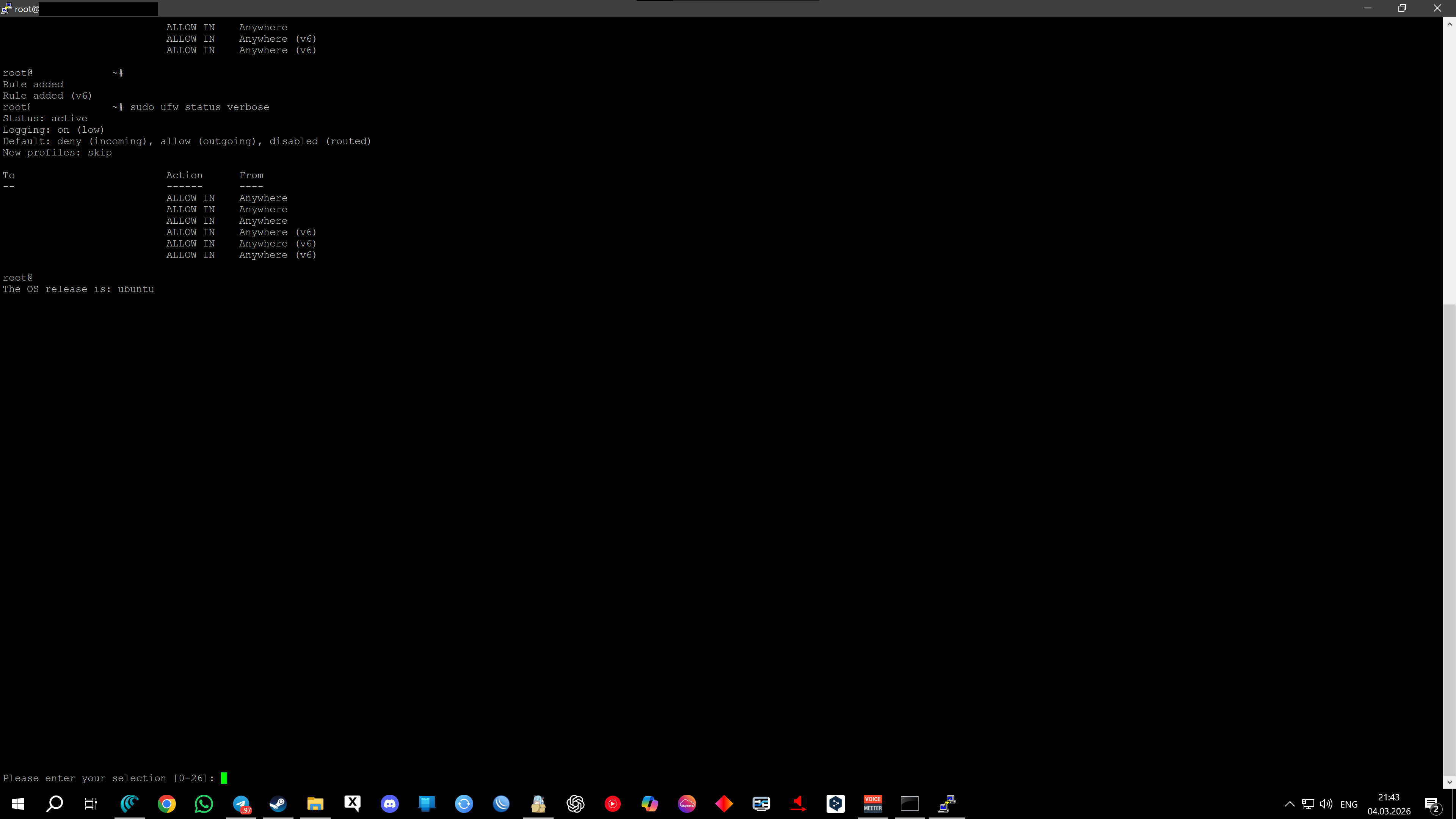Open Google Chrome from the taskbar
This screenshot has width=1456, height=819.
(167, 803)
